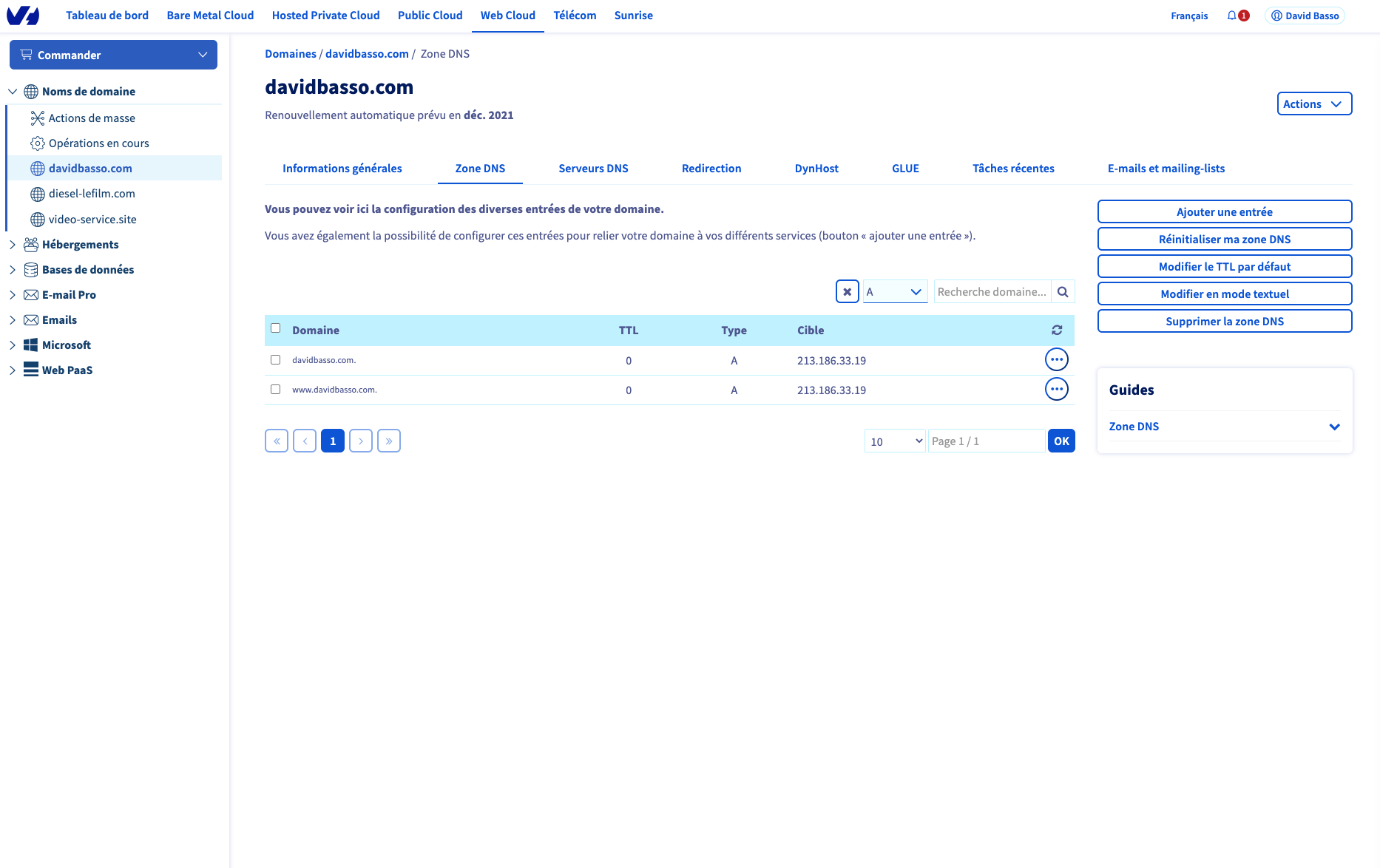Screen dimensions: 1380x868
Task: Click the OVH logo icon
Action: pyautogui.click(x=23, y=16)
